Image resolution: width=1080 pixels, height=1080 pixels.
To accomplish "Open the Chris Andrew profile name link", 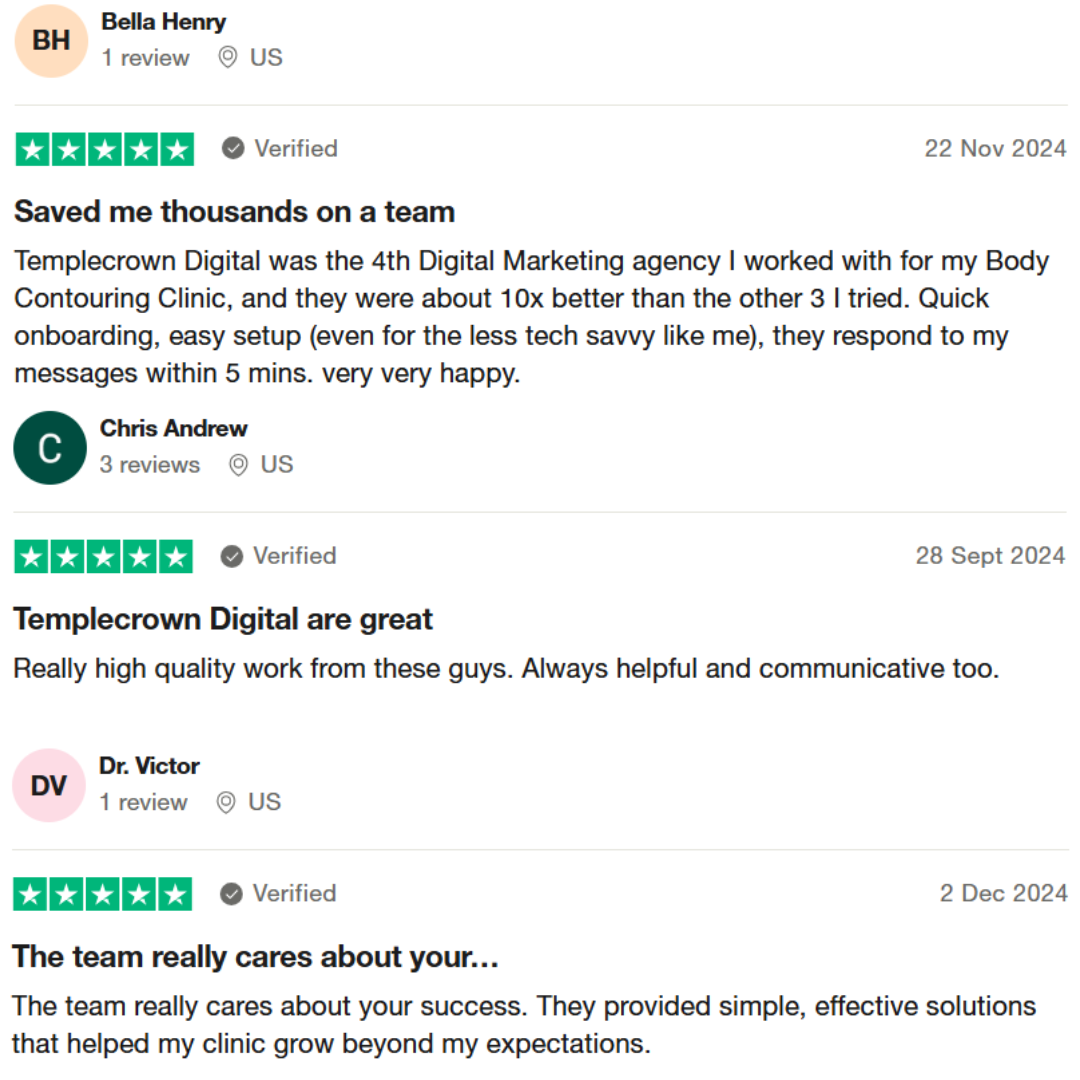I will [x=173, y=428].
